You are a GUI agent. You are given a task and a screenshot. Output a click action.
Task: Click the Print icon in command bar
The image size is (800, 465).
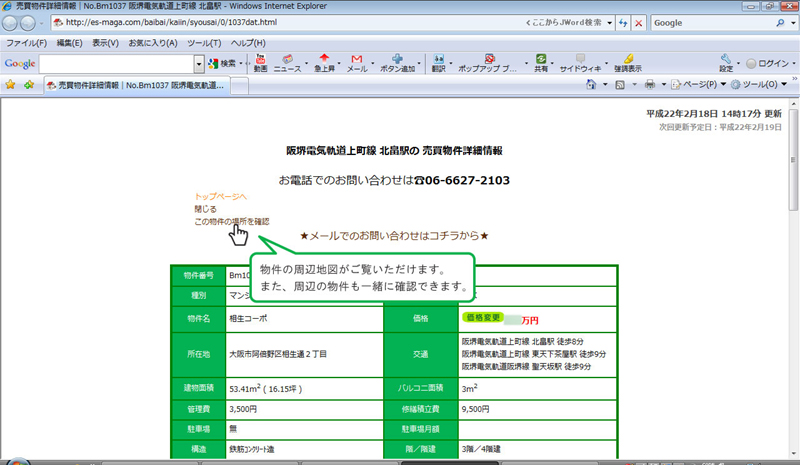(649, 86)
